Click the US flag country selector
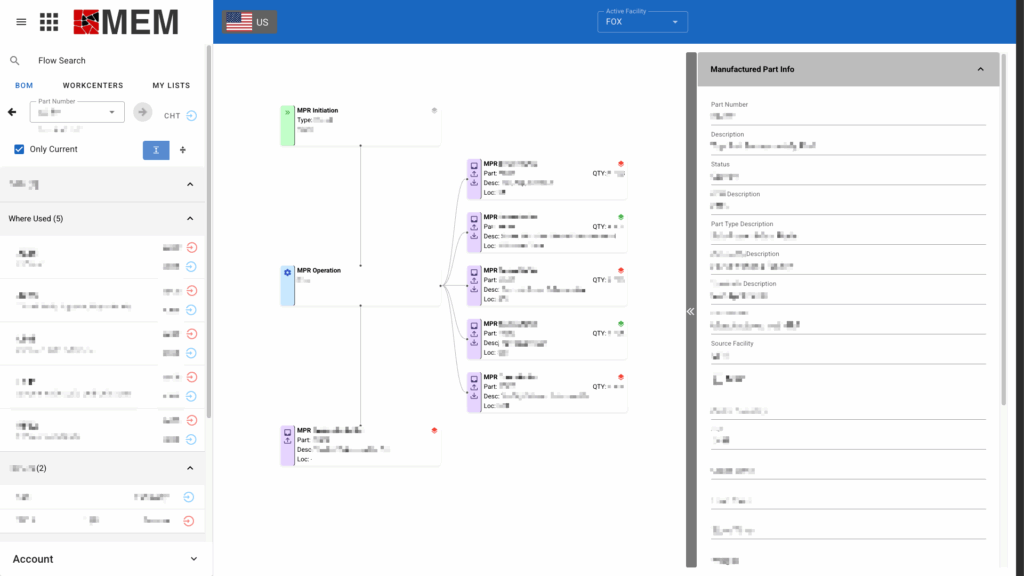The width and height of the screenshot is (1024, 576). (x=249, y=22)
